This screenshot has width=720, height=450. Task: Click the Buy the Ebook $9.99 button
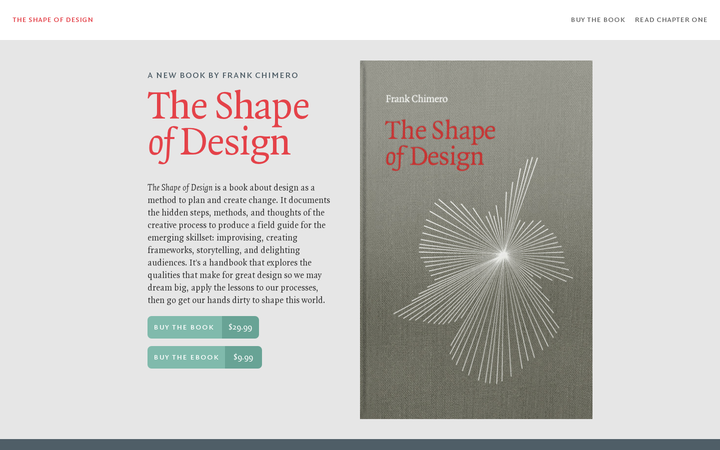tap(205, 357)
